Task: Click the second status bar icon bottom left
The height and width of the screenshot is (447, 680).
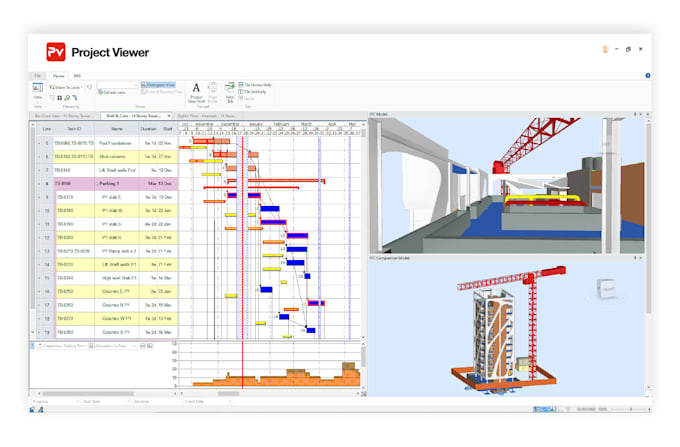Action: [41, 409]
